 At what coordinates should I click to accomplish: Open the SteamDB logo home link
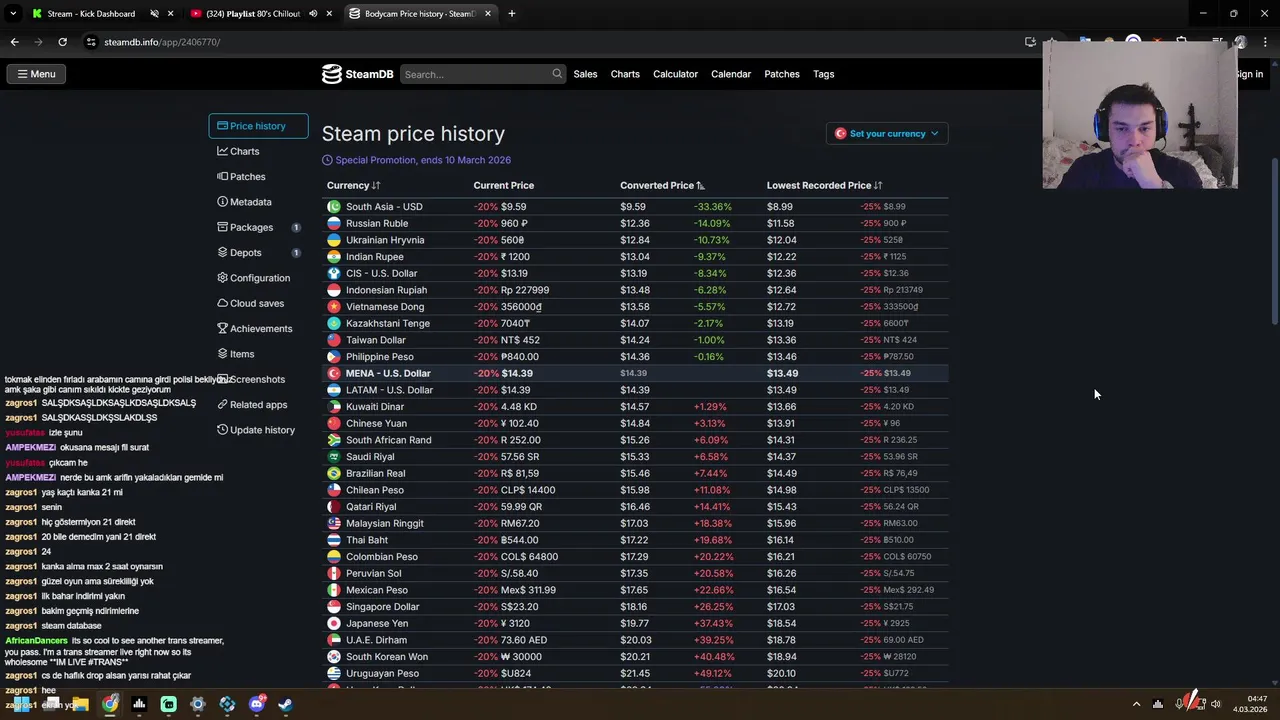357,74
